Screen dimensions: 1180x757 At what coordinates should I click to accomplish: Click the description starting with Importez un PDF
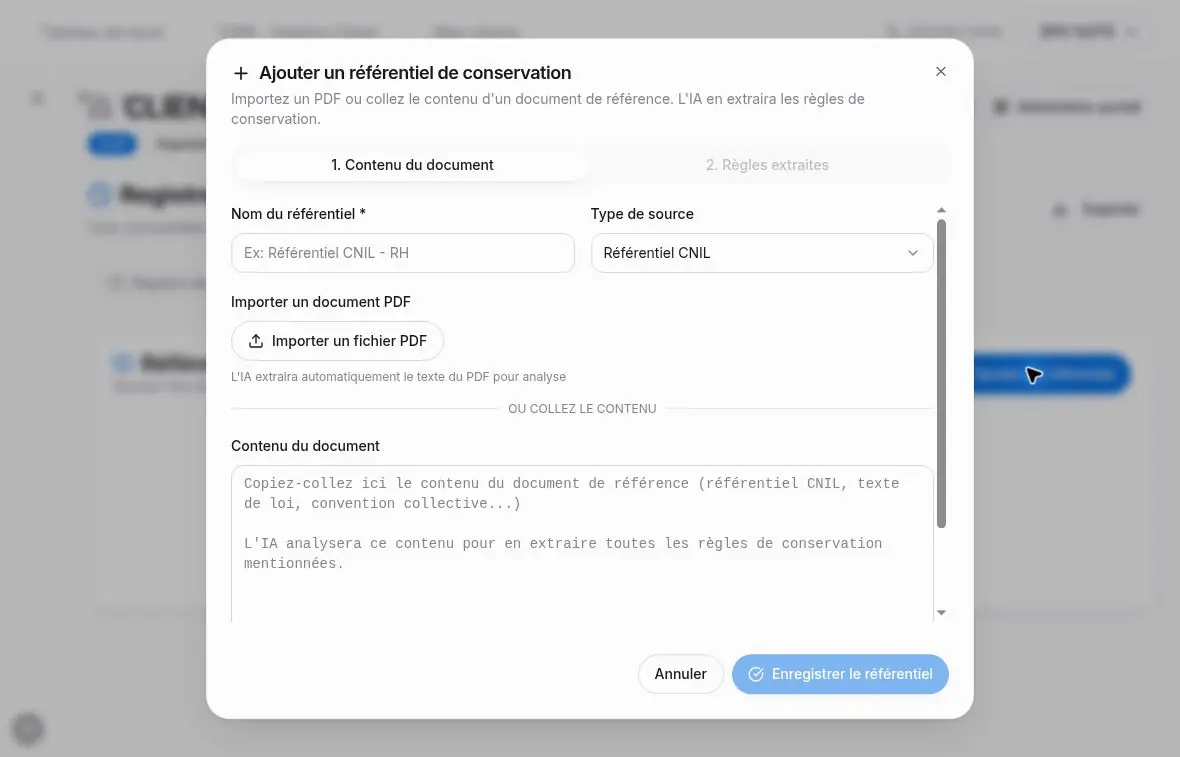click(x=547, y=109)
